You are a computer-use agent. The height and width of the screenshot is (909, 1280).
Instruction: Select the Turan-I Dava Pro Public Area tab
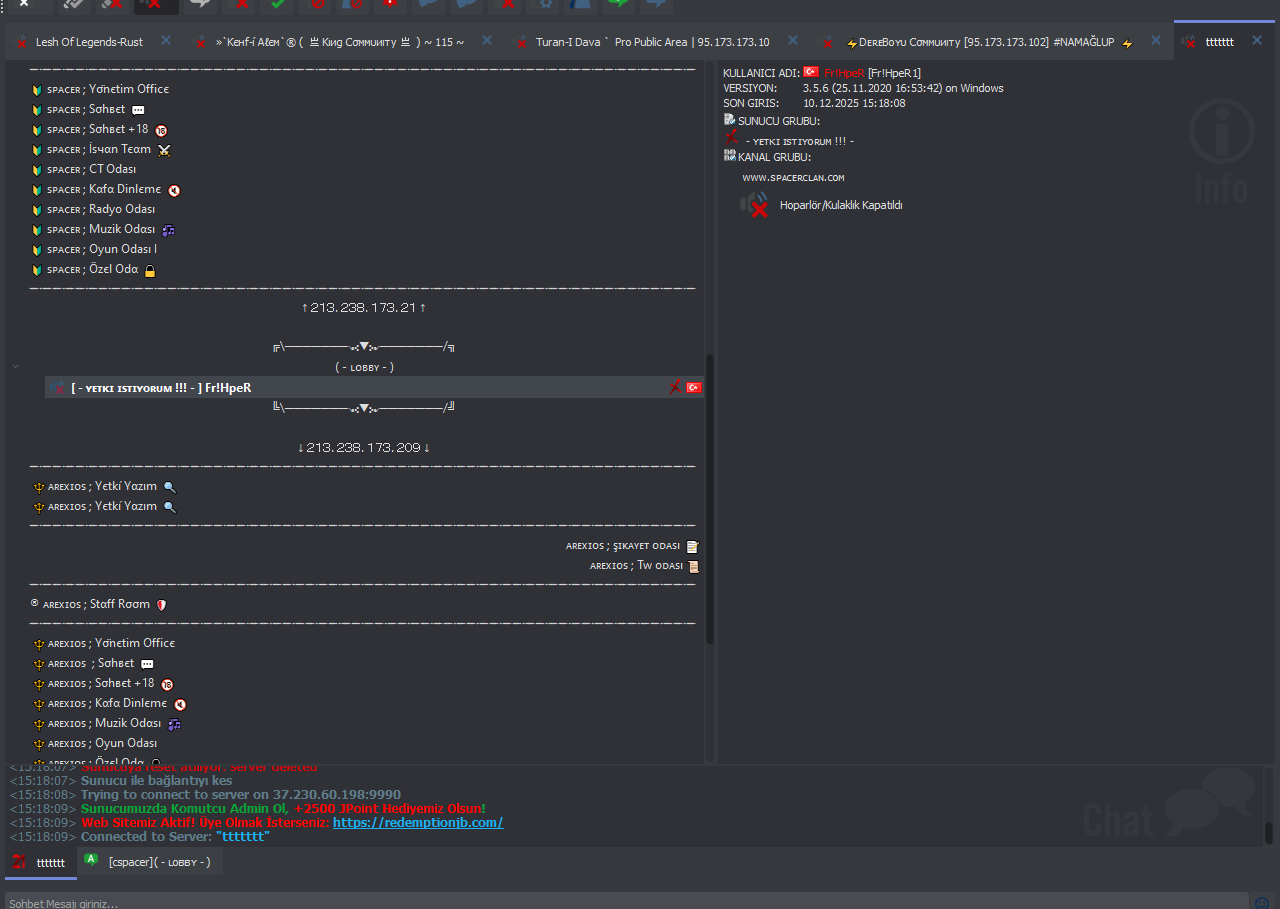click(653, 42)
